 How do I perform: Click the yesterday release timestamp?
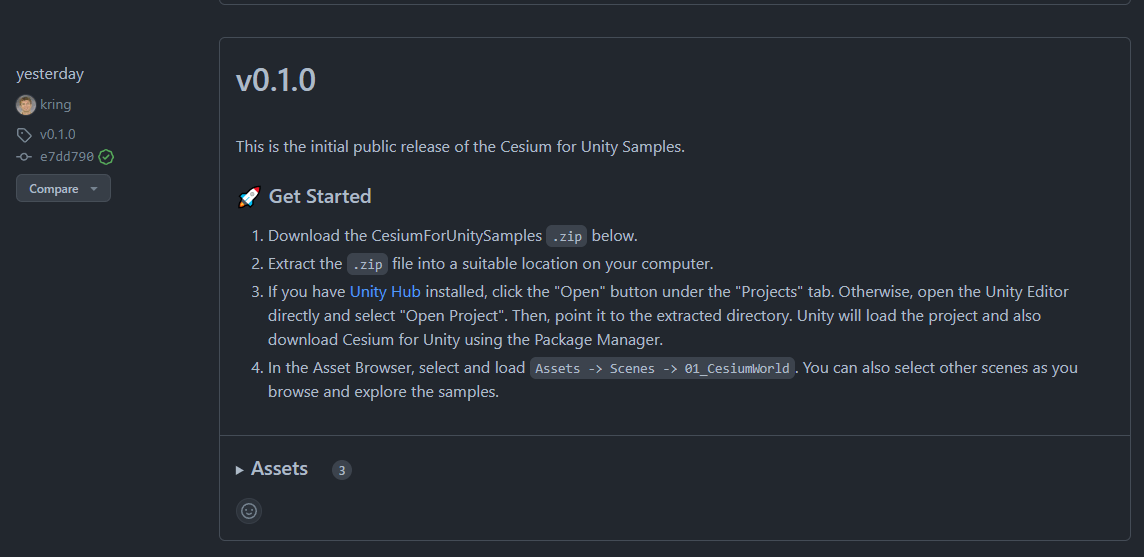click(50, 74)
